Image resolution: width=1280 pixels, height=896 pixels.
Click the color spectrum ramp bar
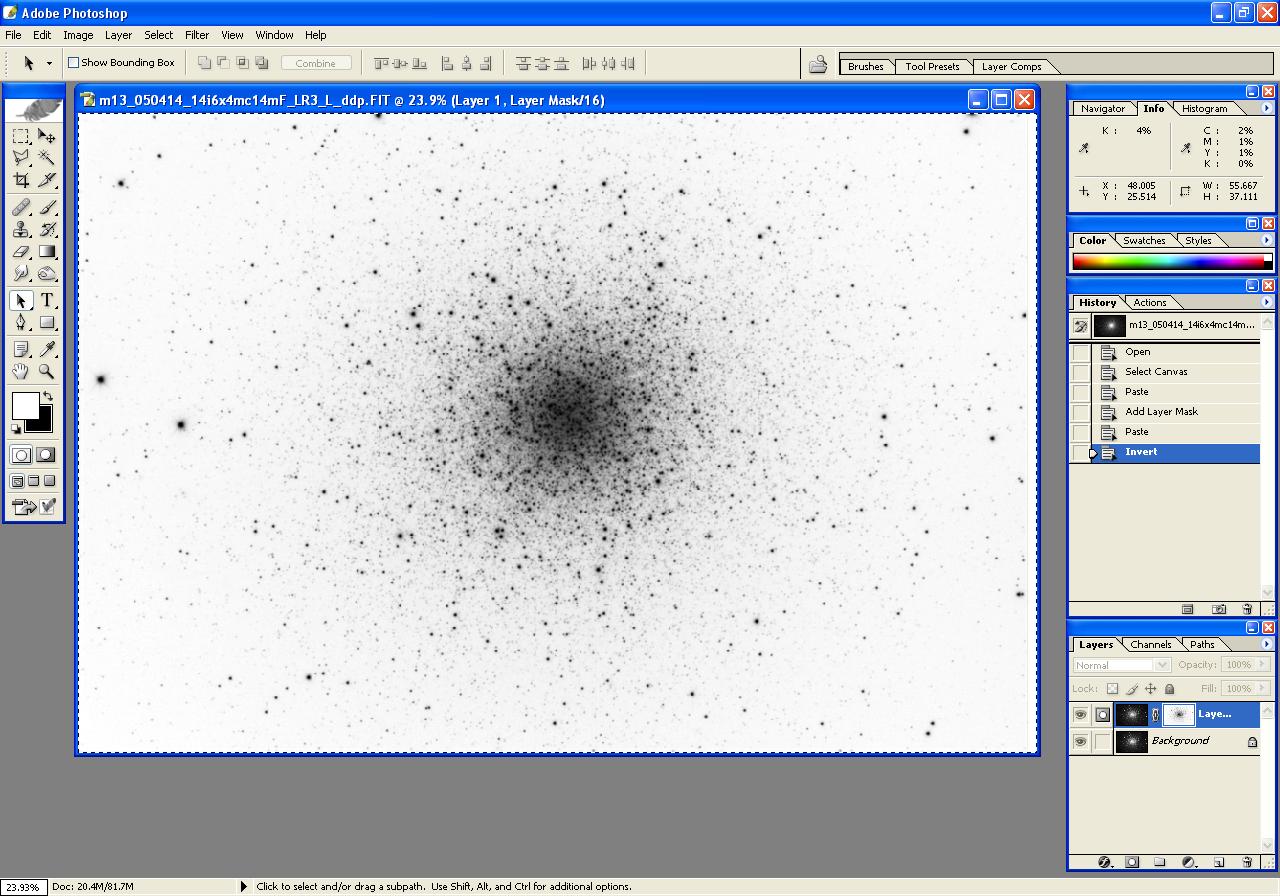tap(1167, 262)
